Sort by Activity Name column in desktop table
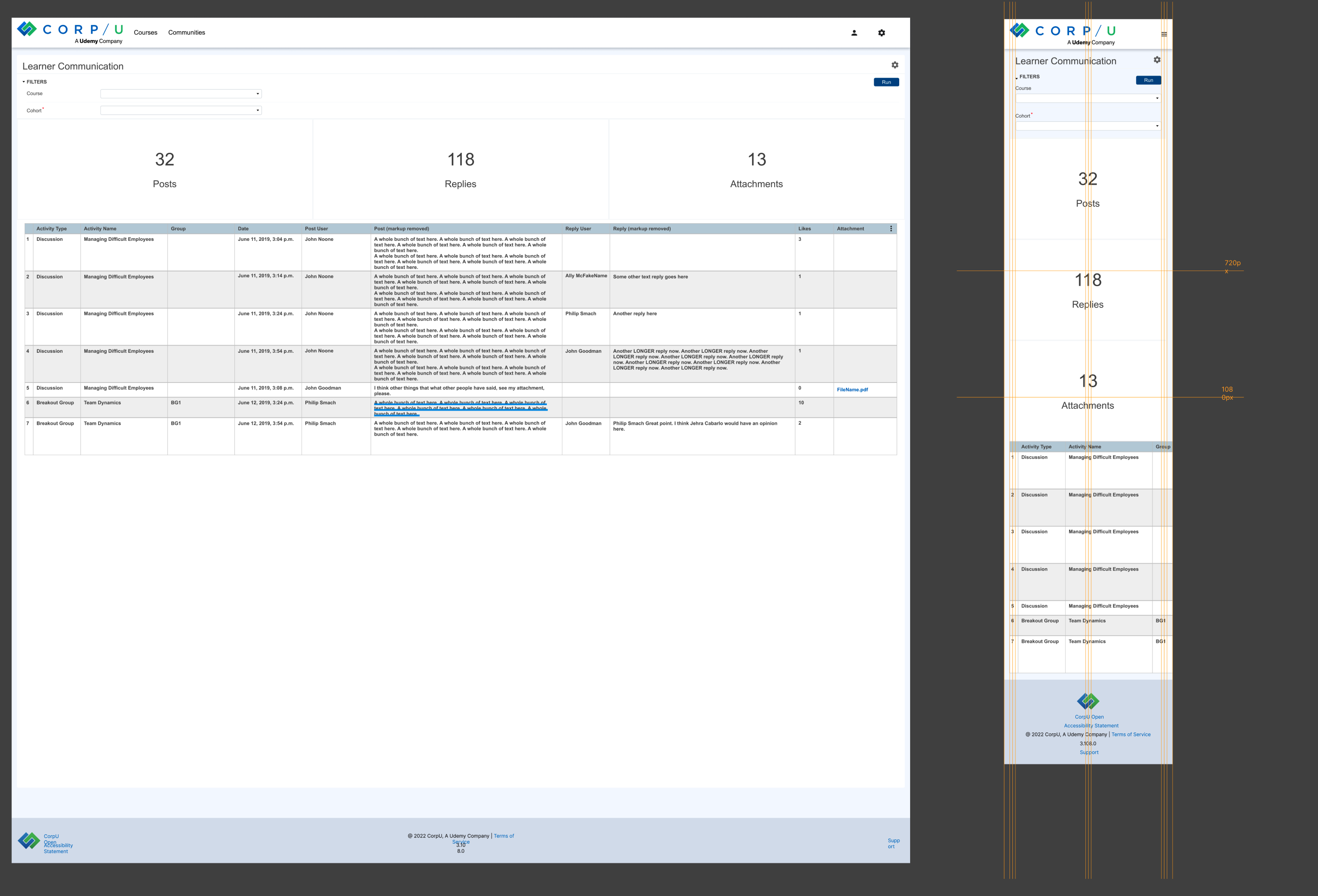Viewport: 1318px width, 896px height. pyautogui.click(x=100, y=229)
